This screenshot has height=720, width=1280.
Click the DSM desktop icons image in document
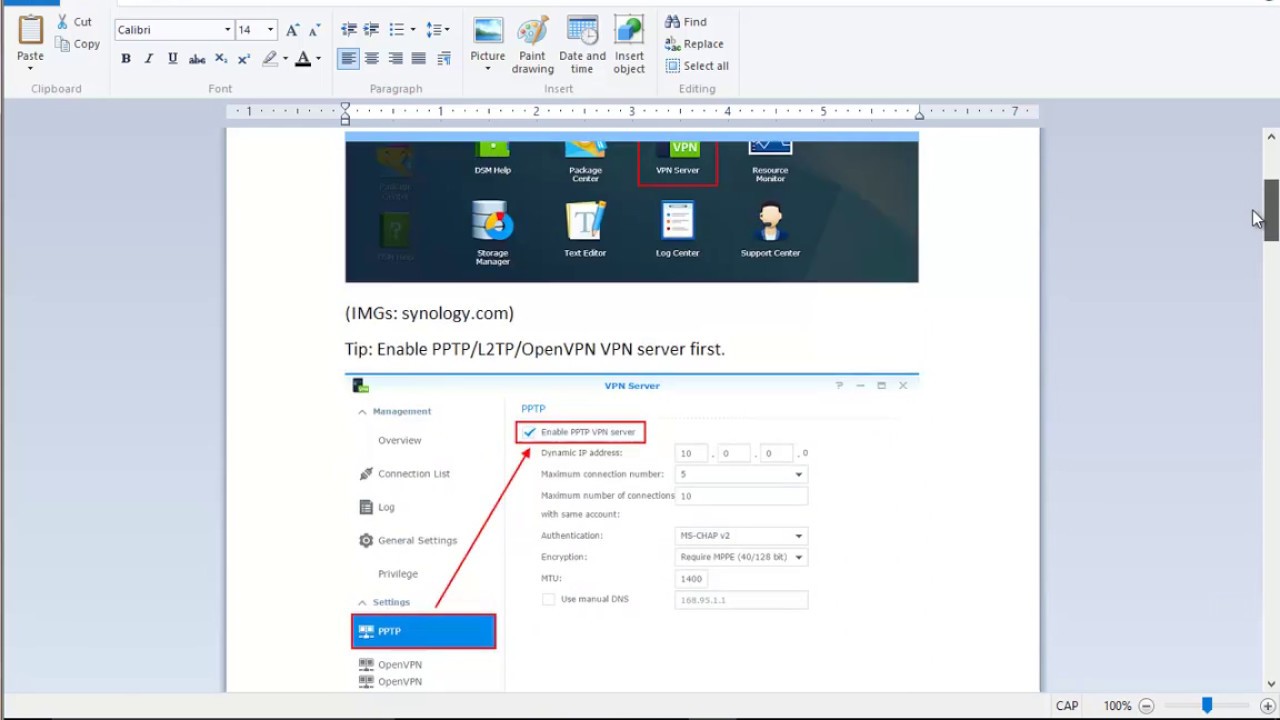(x=632, y=207)
